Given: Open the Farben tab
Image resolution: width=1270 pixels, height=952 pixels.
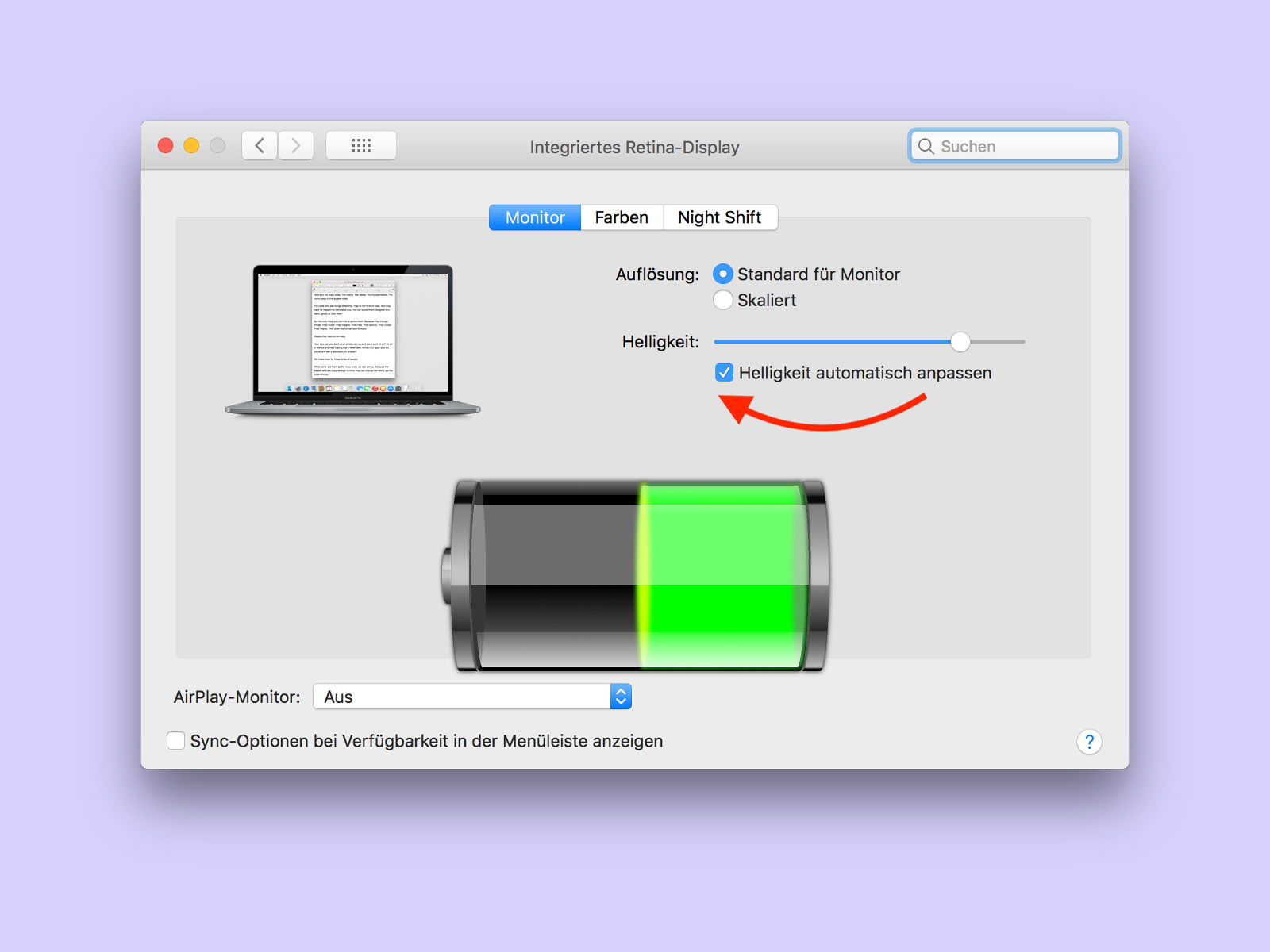Looking at the screenshot, I should tap(622, 217).
